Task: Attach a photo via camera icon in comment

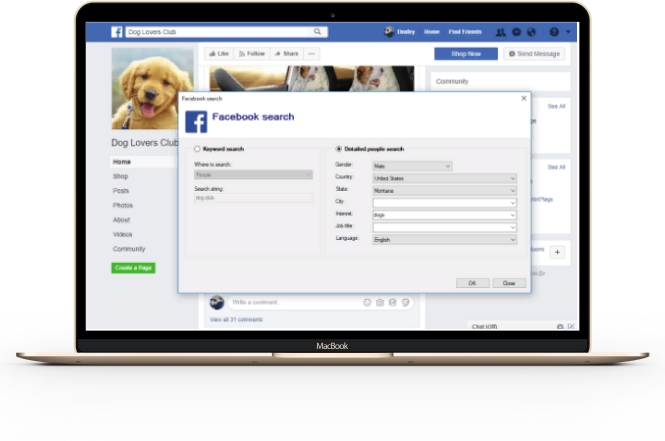Action: coord(380,302)
